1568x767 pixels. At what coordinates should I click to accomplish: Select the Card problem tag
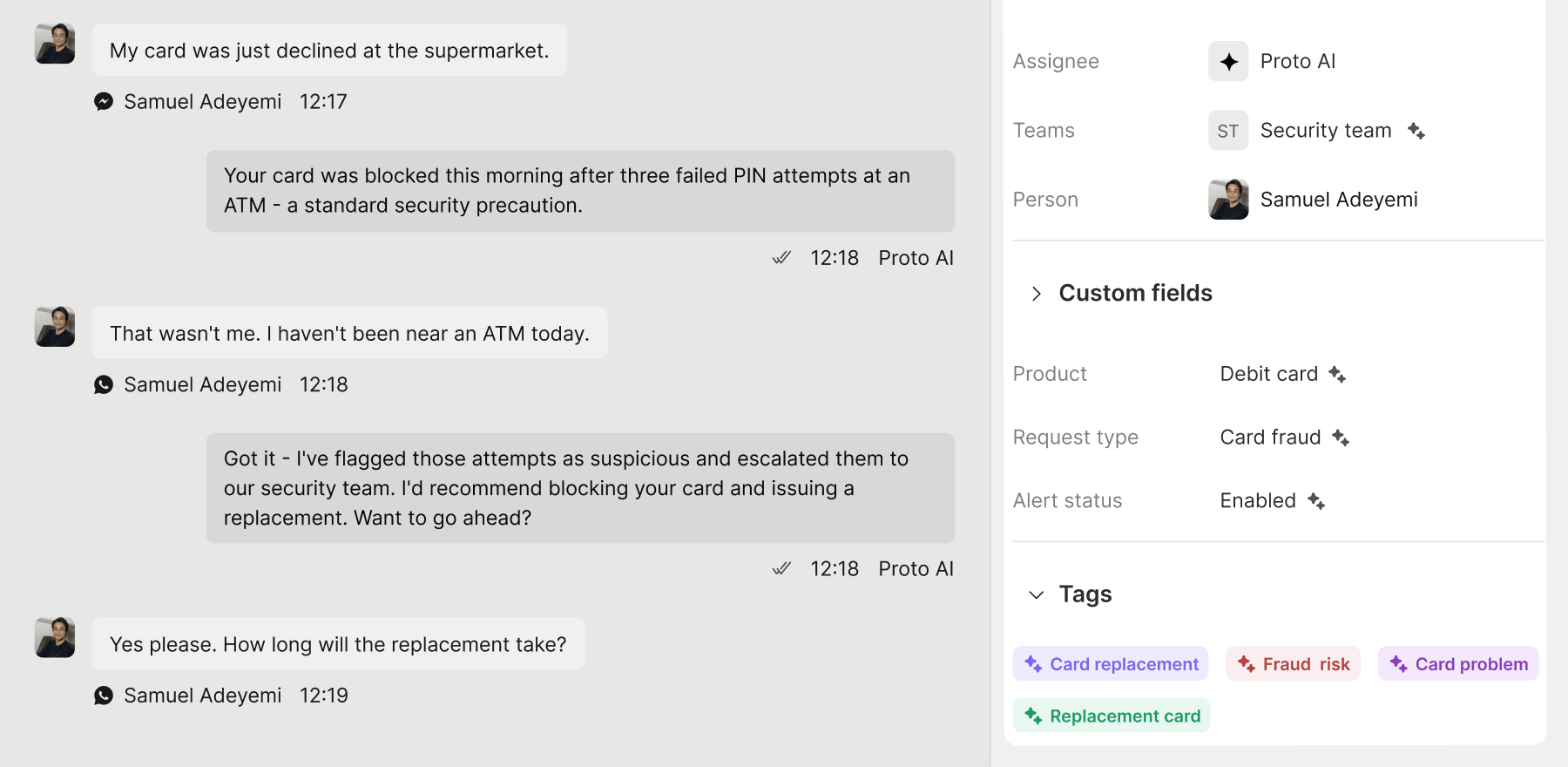(x=1458, y=664)
